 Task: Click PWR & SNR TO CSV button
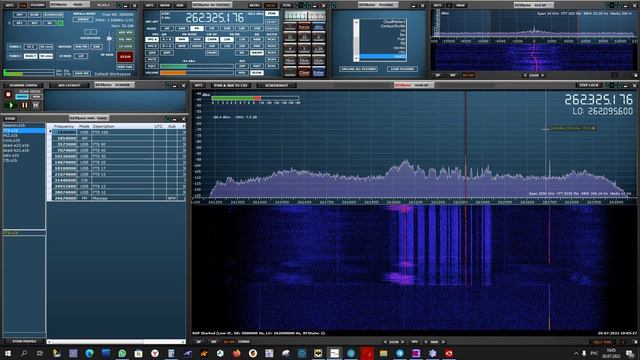point(231,85)
